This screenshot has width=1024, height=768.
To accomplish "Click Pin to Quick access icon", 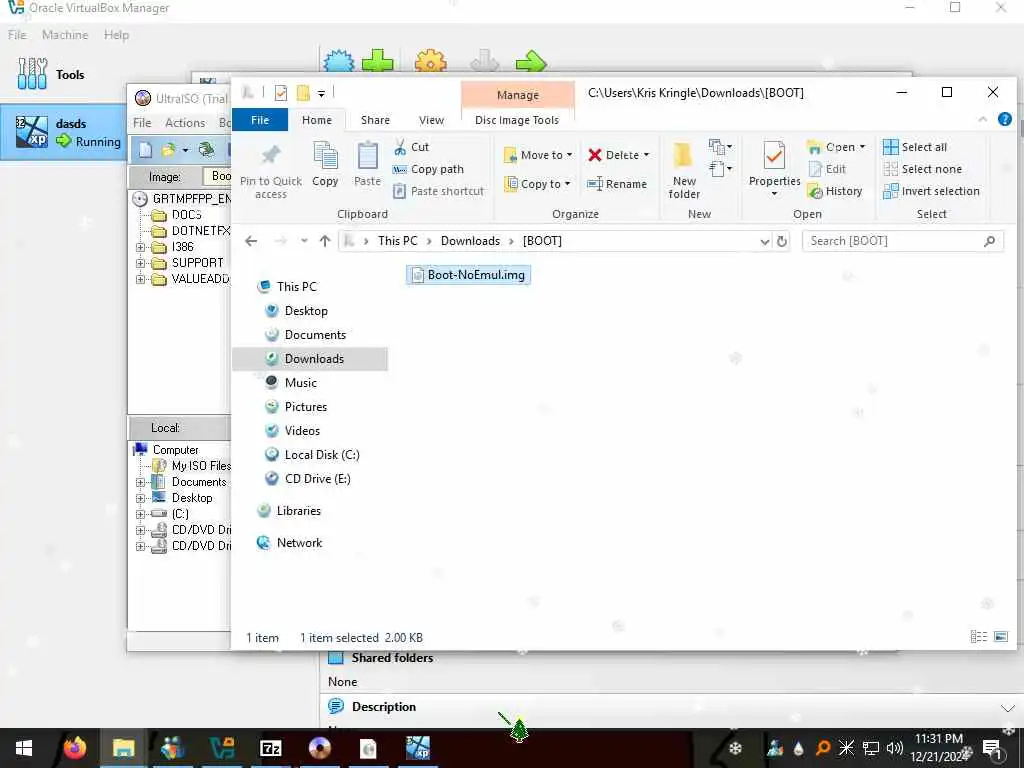I will [x=270, y=155].
